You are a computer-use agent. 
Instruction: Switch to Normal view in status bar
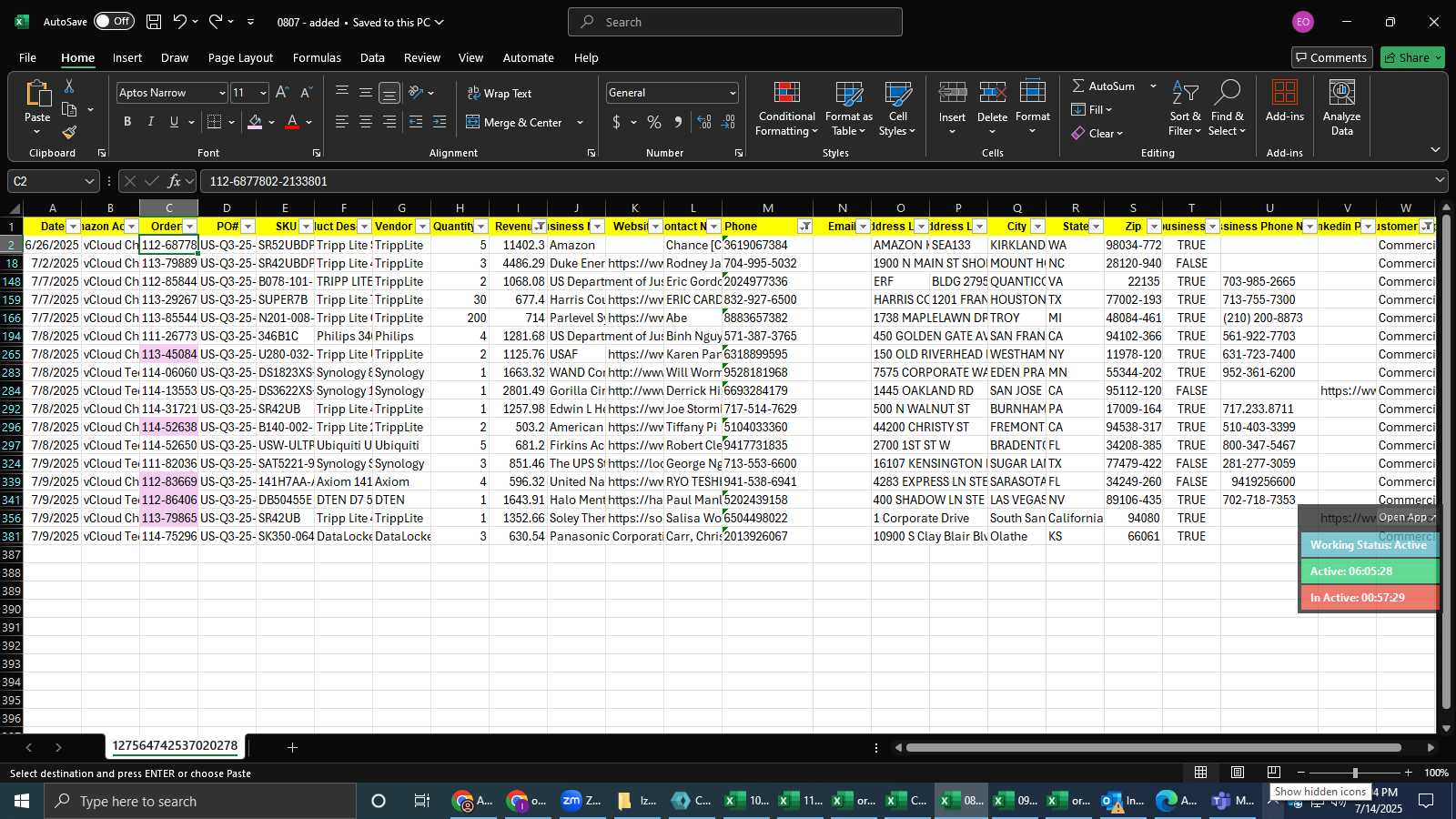1201,773
